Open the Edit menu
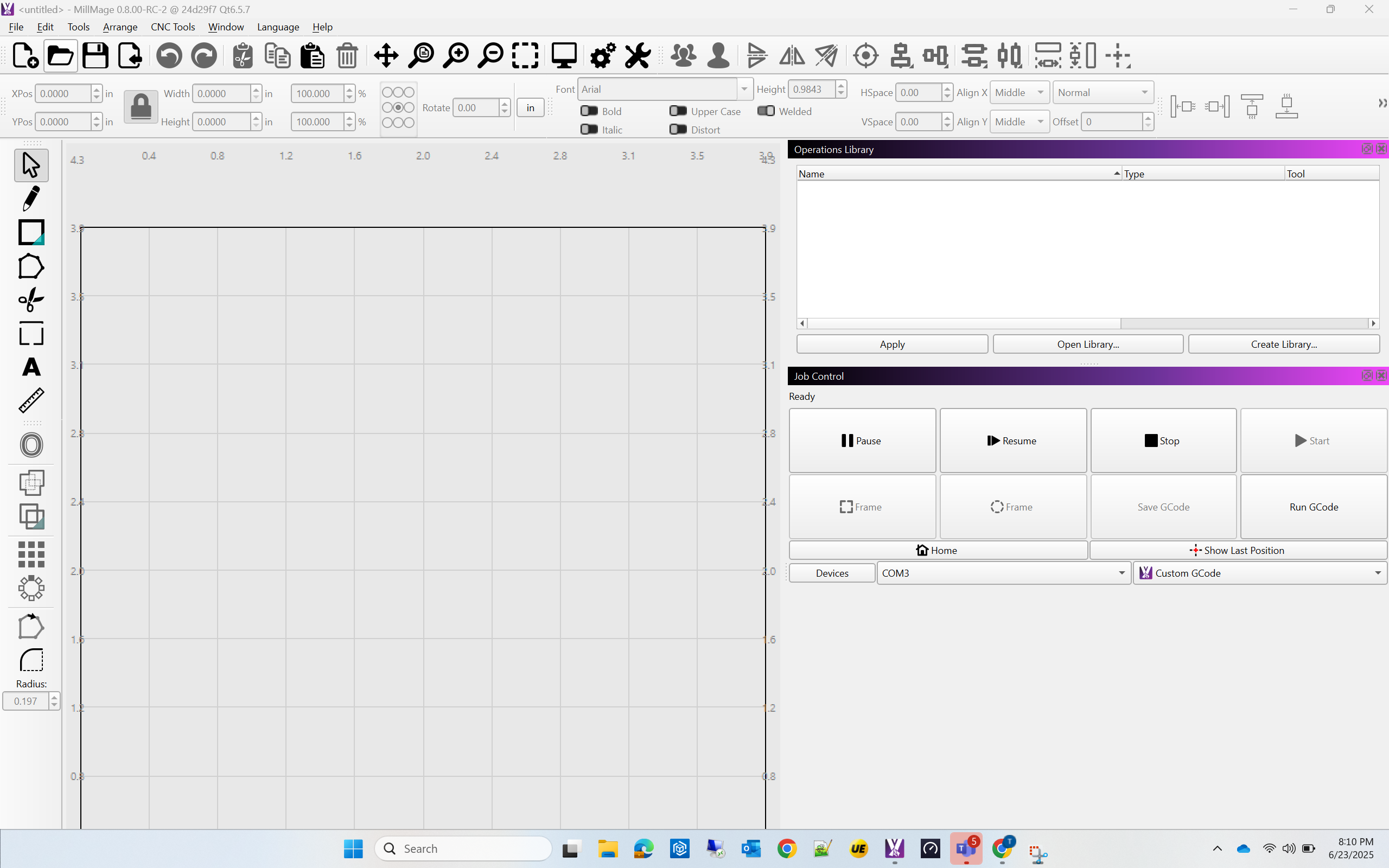1389x868 pixels. click(x=45, y=27)
